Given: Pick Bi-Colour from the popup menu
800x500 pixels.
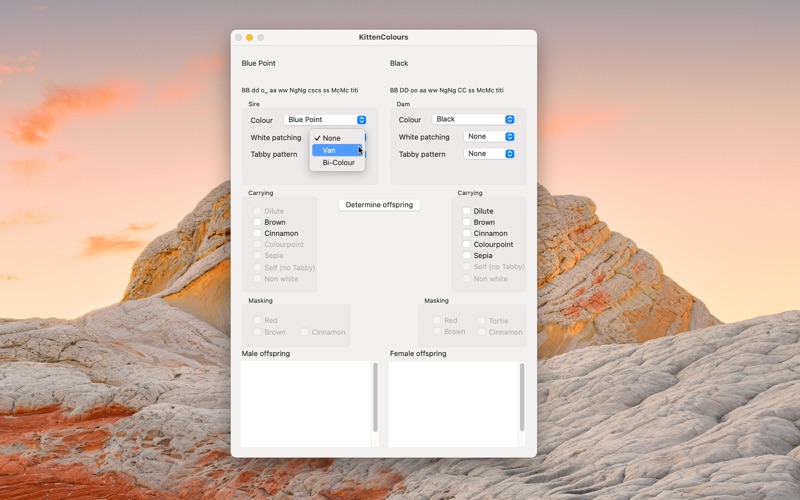Looking at the screenshot, I should click(x=337, y=162).
